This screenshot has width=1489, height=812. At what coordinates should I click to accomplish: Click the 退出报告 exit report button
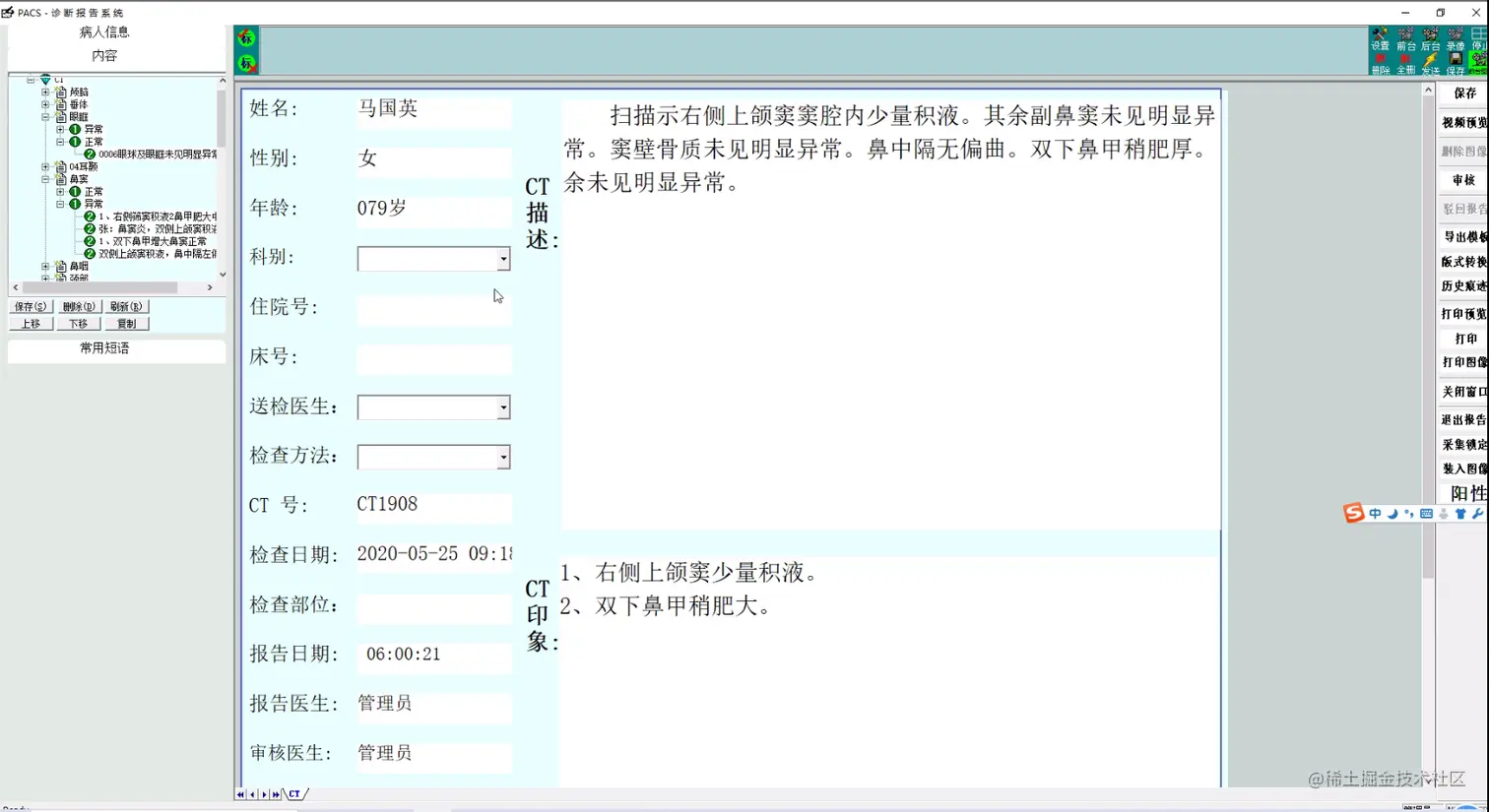click(1463, 419)
